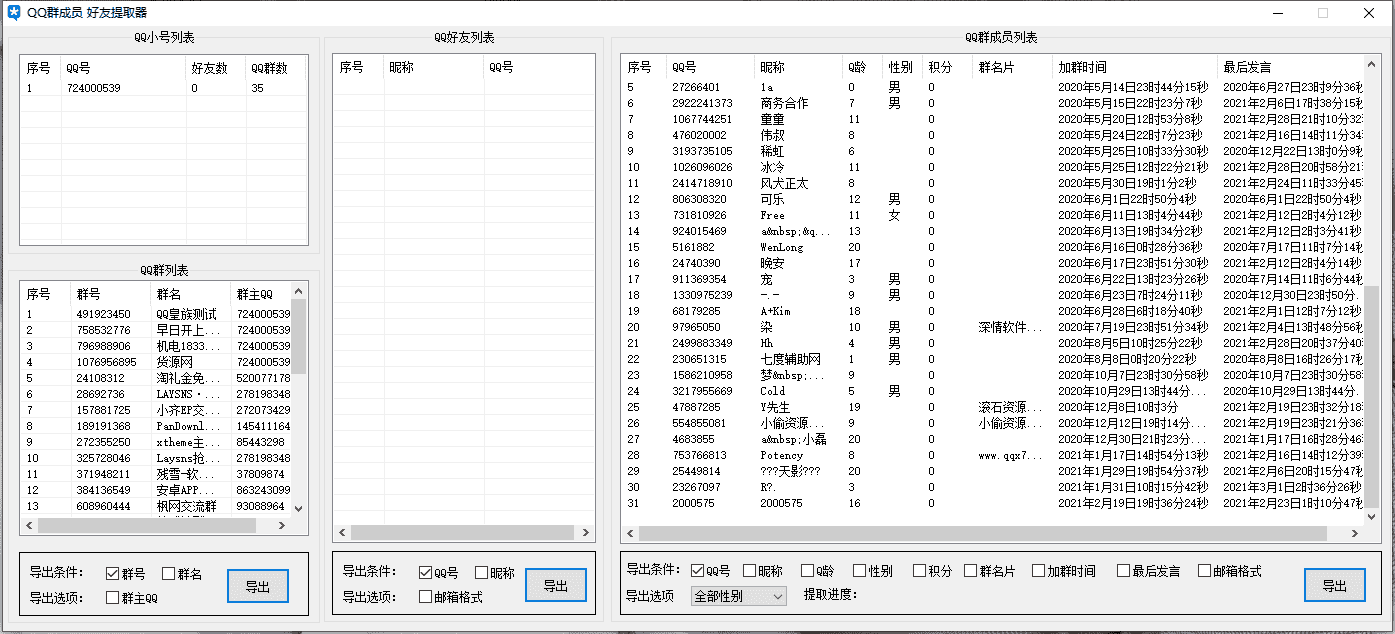Select member WenLong row
This screenshot has height=634, width=1395.
click(993, 247)
